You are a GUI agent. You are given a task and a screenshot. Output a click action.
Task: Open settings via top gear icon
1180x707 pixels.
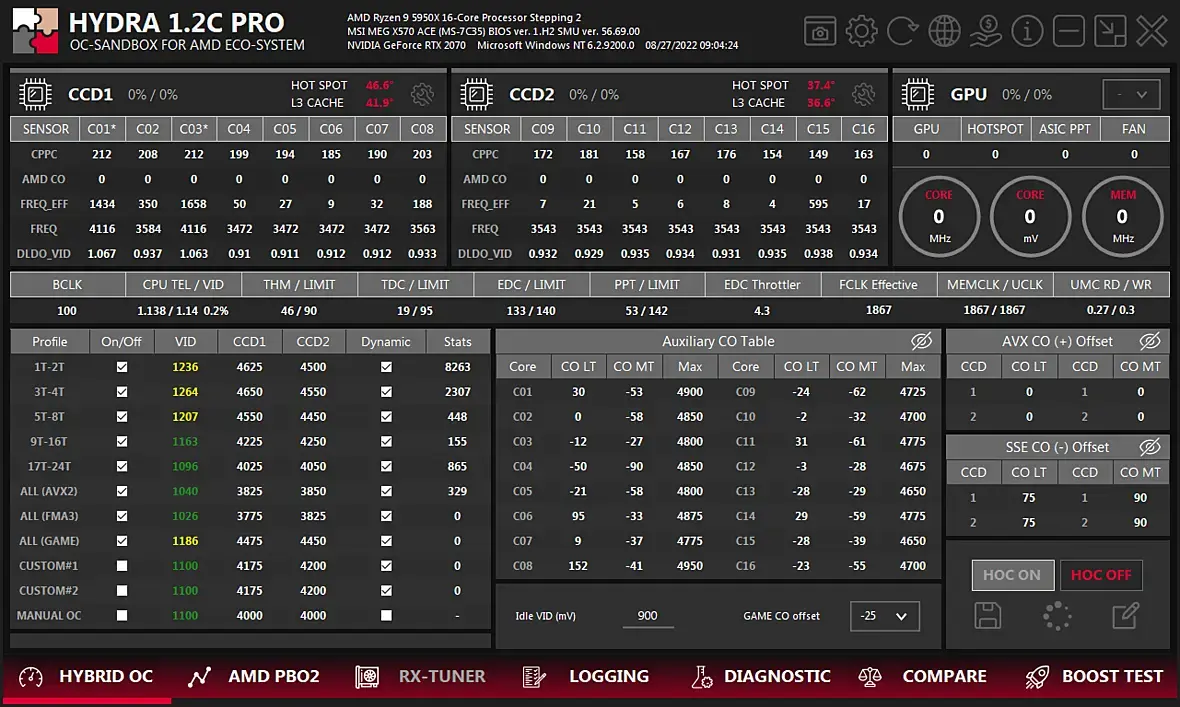[861, 32]
